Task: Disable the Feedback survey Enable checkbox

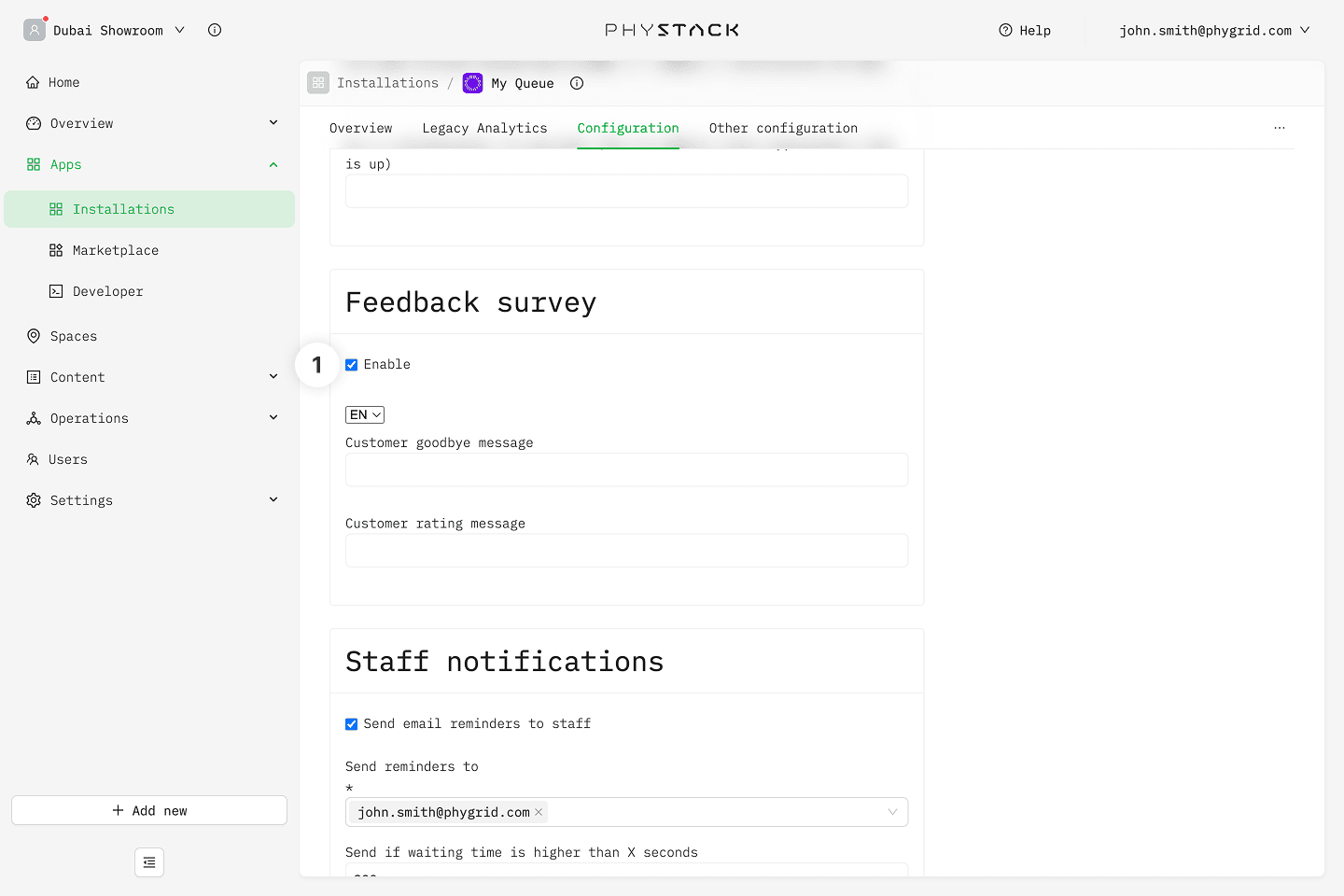Action: point(352,365)
